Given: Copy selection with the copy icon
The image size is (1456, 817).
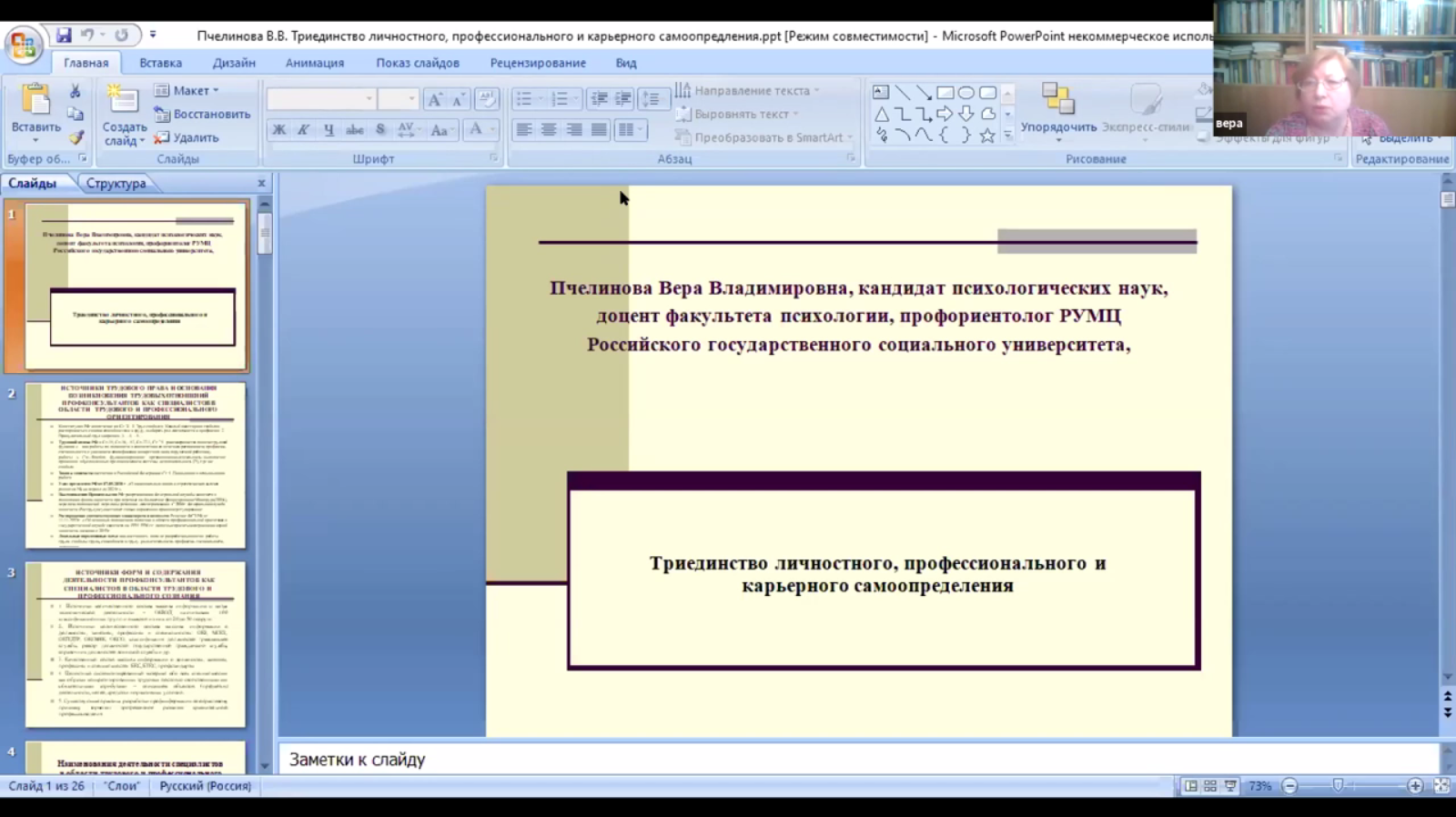Looking at the screenshot, I should click(76, 115).
